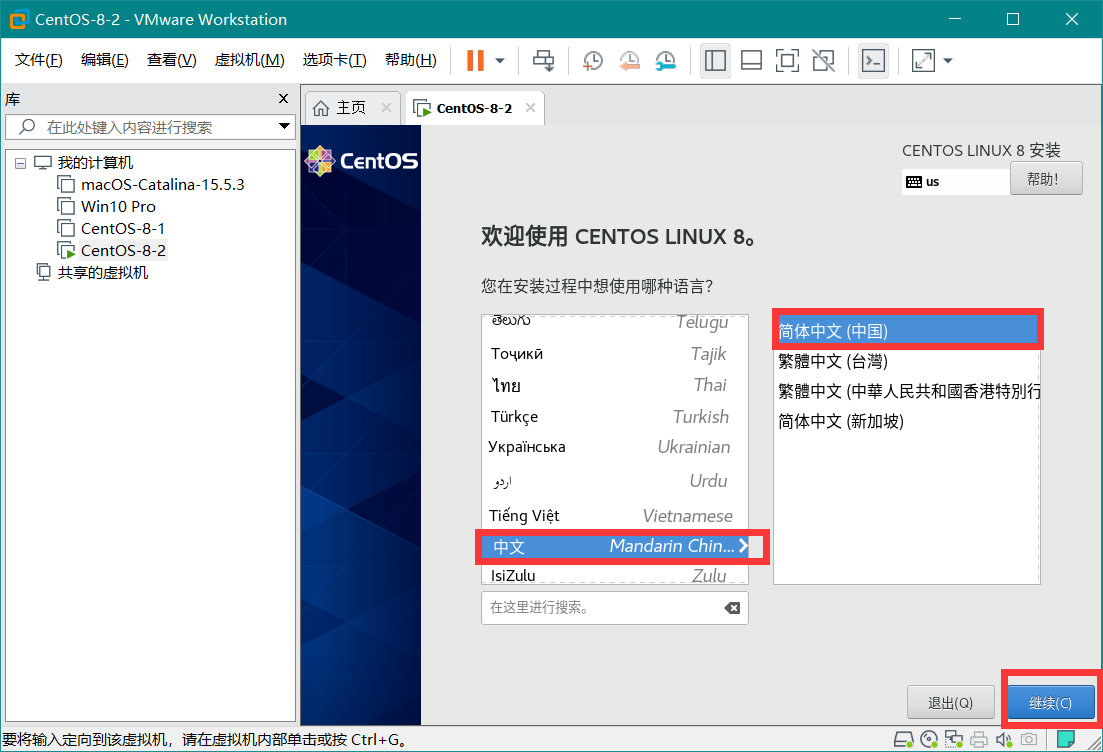Toggle the library sidebar panel view
The height and width of the screenshot is (752, 1103).
pyautogui.click(x=715, y=61)
